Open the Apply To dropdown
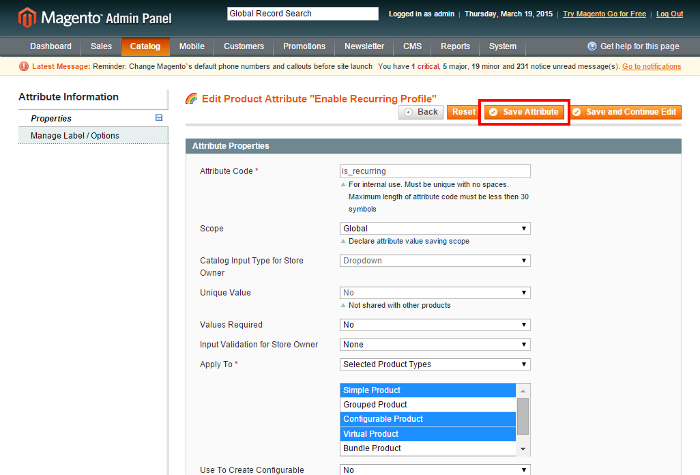700x475 pixels. tap(435, 364)
